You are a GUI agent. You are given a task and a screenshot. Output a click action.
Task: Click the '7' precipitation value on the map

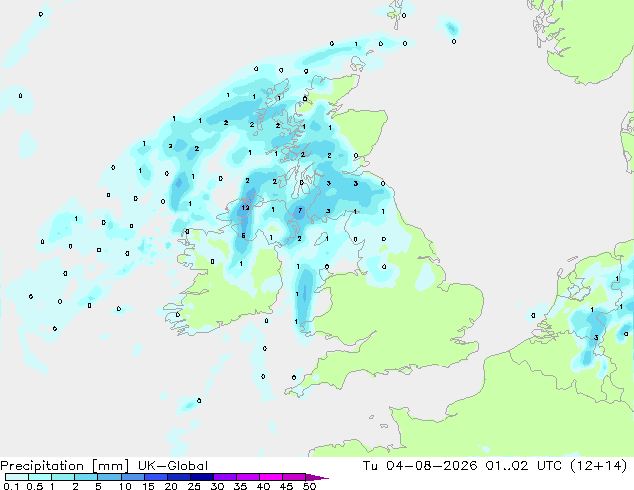(x=300, y=210)
